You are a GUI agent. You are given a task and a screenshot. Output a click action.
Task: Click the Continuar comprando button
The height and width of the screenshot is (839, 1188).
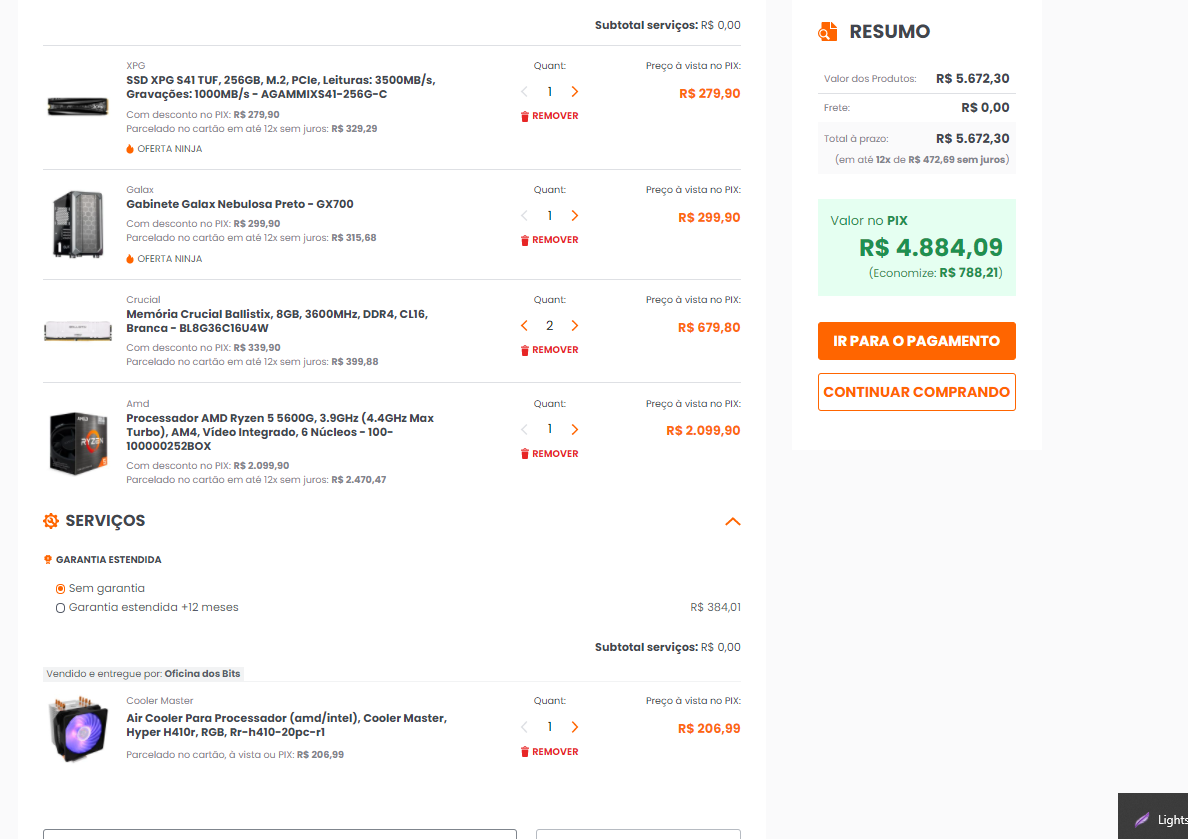(x=917, y=392)
